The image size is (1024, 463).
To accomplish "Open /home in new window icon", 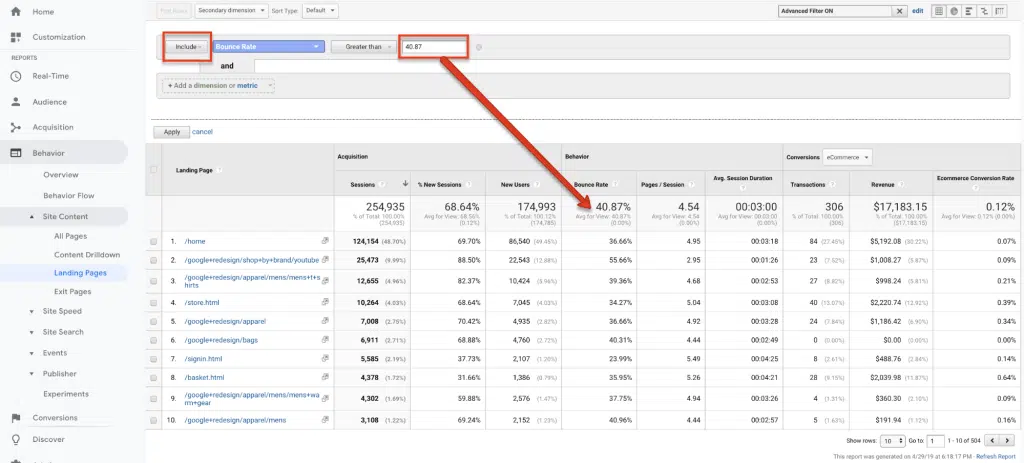I will (x=325, y=241).
